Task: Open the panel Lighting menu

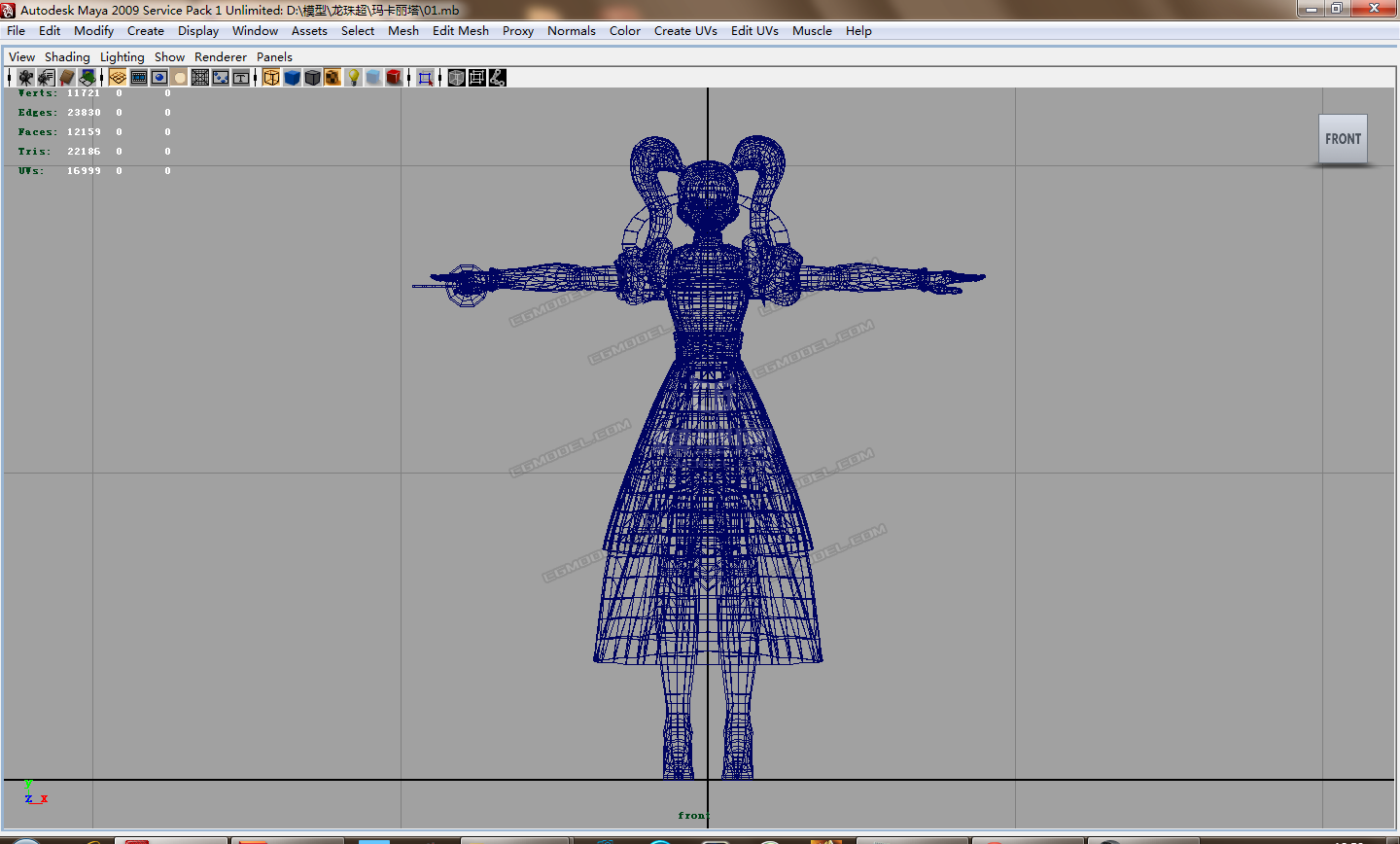Action: coord(122,56)
